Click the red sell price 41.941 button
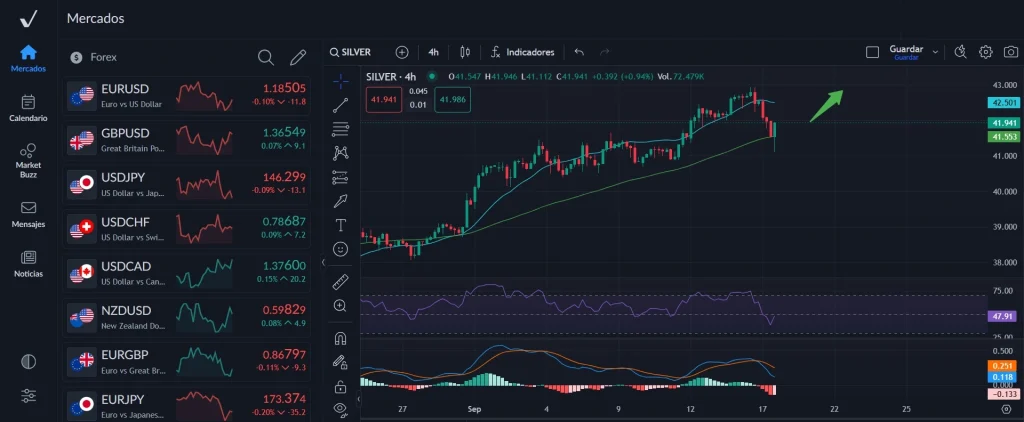1024x422 pixels. 383,100
